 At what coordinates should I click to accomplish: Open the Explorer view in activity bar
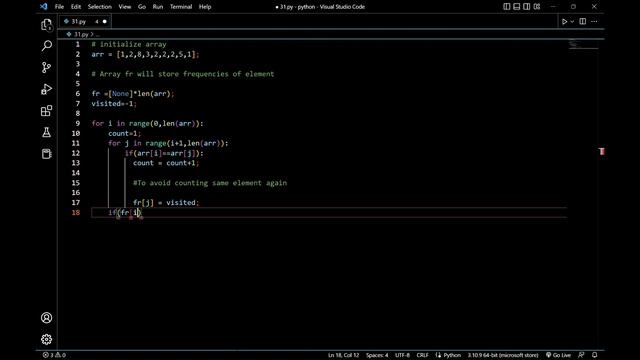coord(47,25)
